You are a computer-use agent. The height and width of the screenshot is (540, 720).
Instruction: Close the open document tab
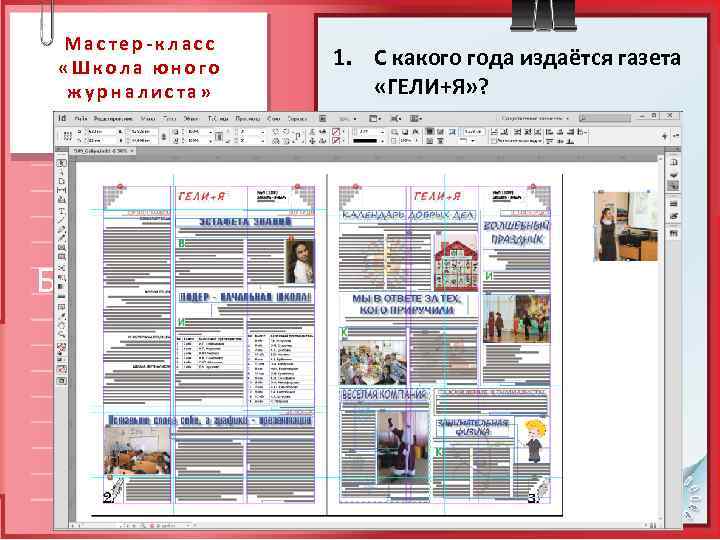132,151
